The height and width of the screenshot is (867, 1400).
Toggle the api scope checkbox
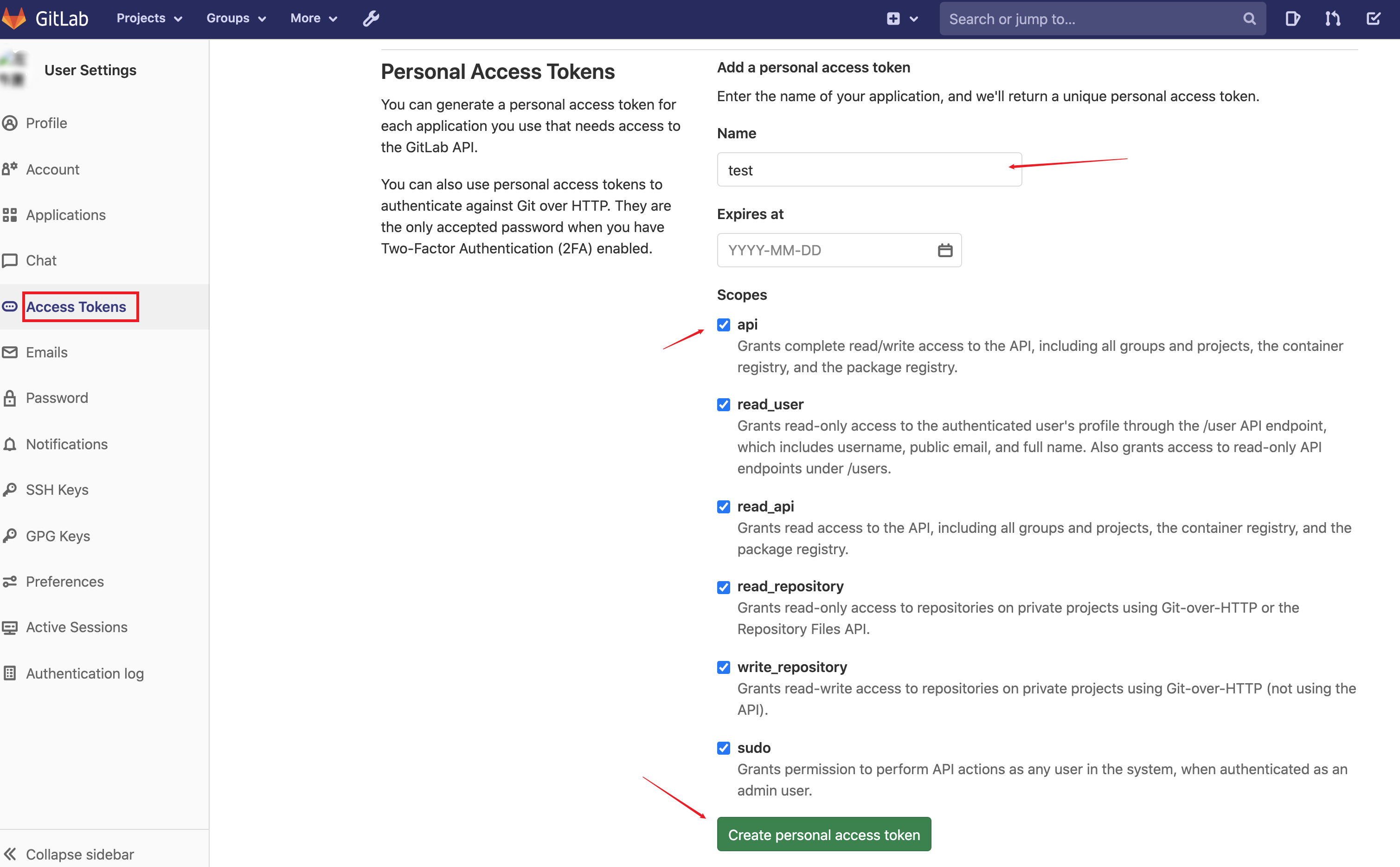[x=724, y=324]
